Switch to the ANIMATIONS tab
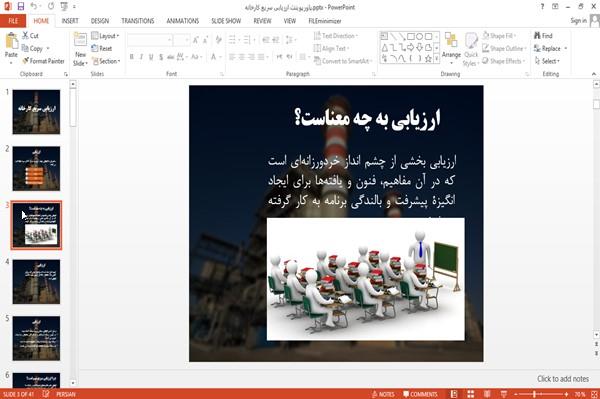Screen dimensions: 600x399 [183, 21]
